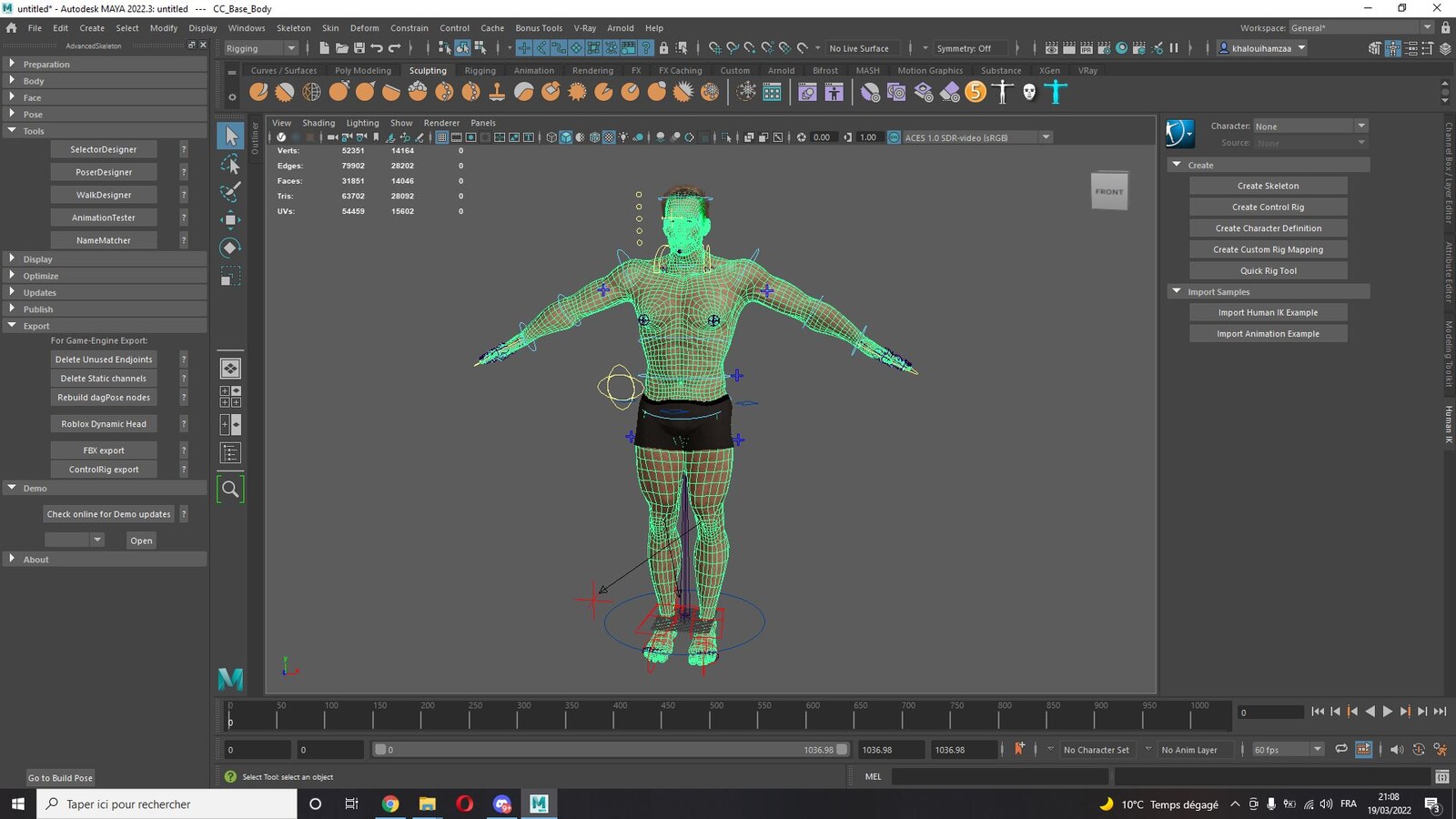Select the arrow Select tool in toolbox
Image resolution: width=1456 pixels, height=819 pixels.
tap(230, 136)
